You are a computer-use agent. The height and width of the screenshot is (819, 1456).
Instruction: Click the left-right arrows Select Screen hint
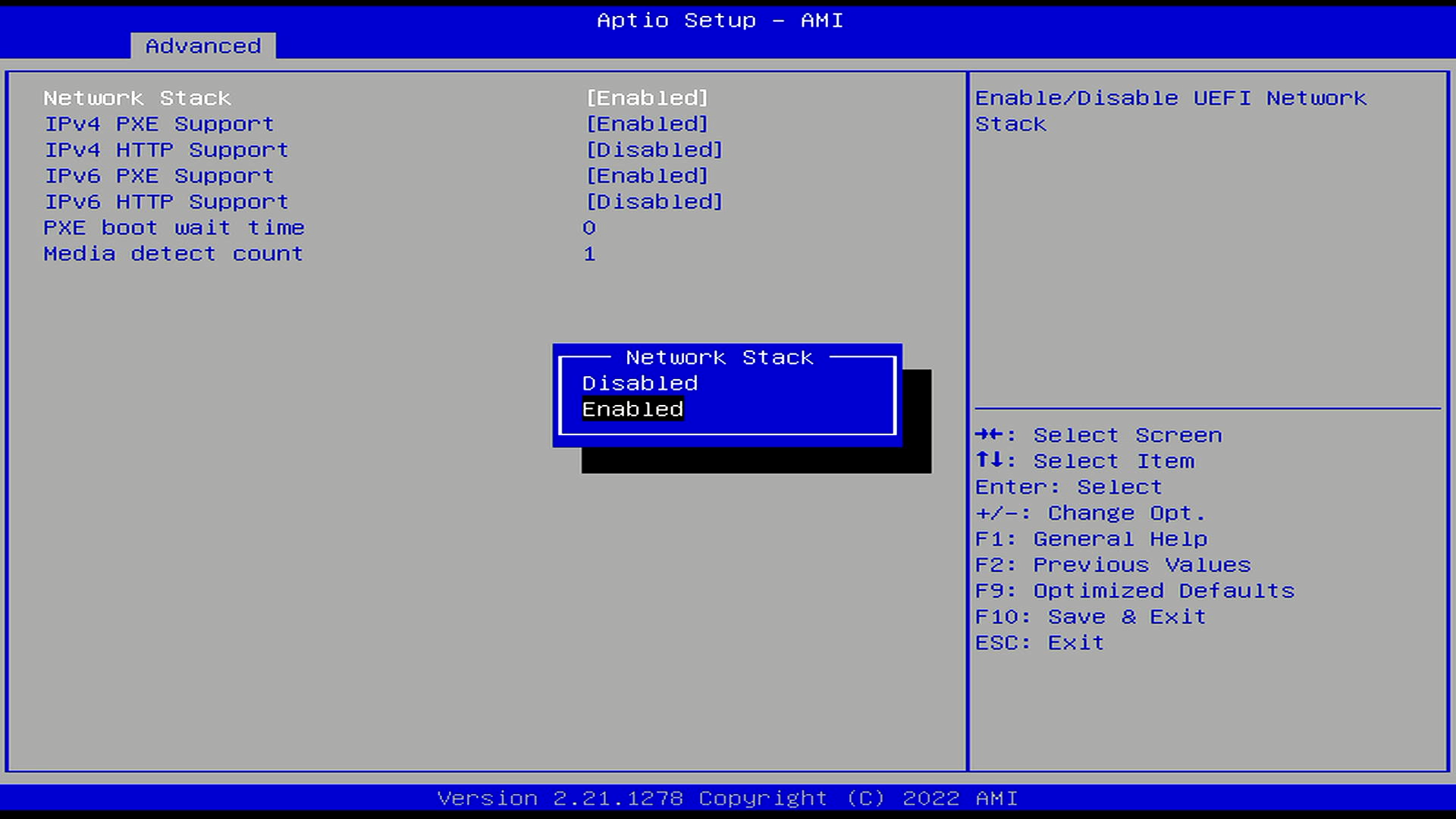click(1098, 435)
